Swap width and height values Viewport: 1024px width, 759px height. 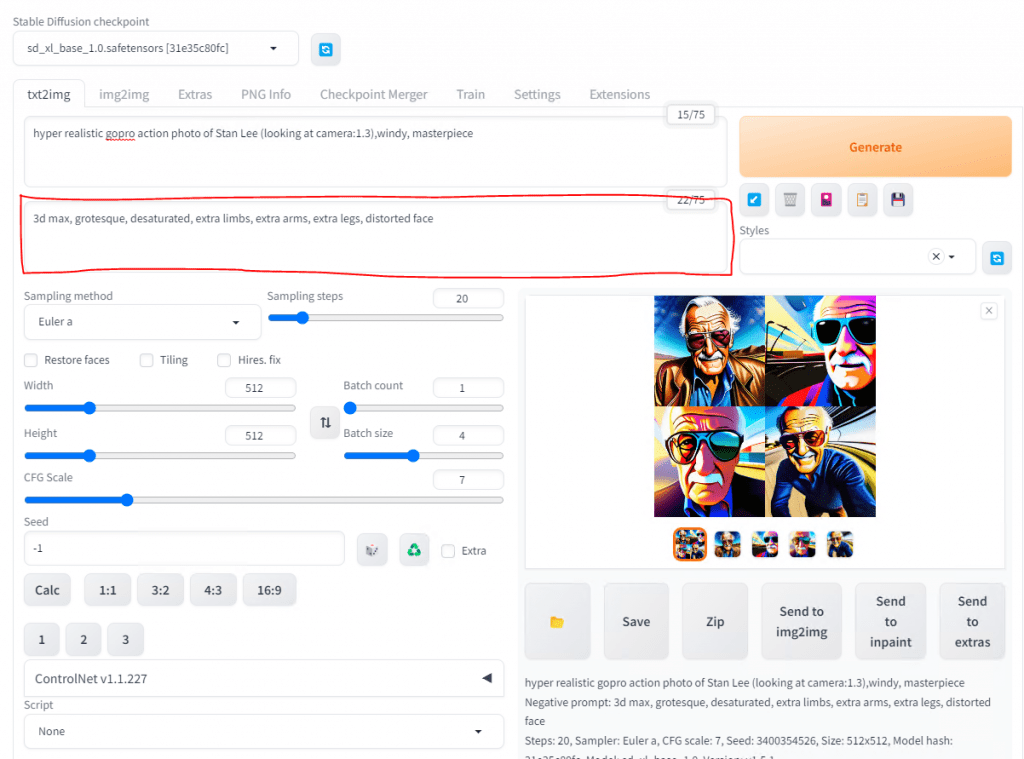(x=325, y=423)
